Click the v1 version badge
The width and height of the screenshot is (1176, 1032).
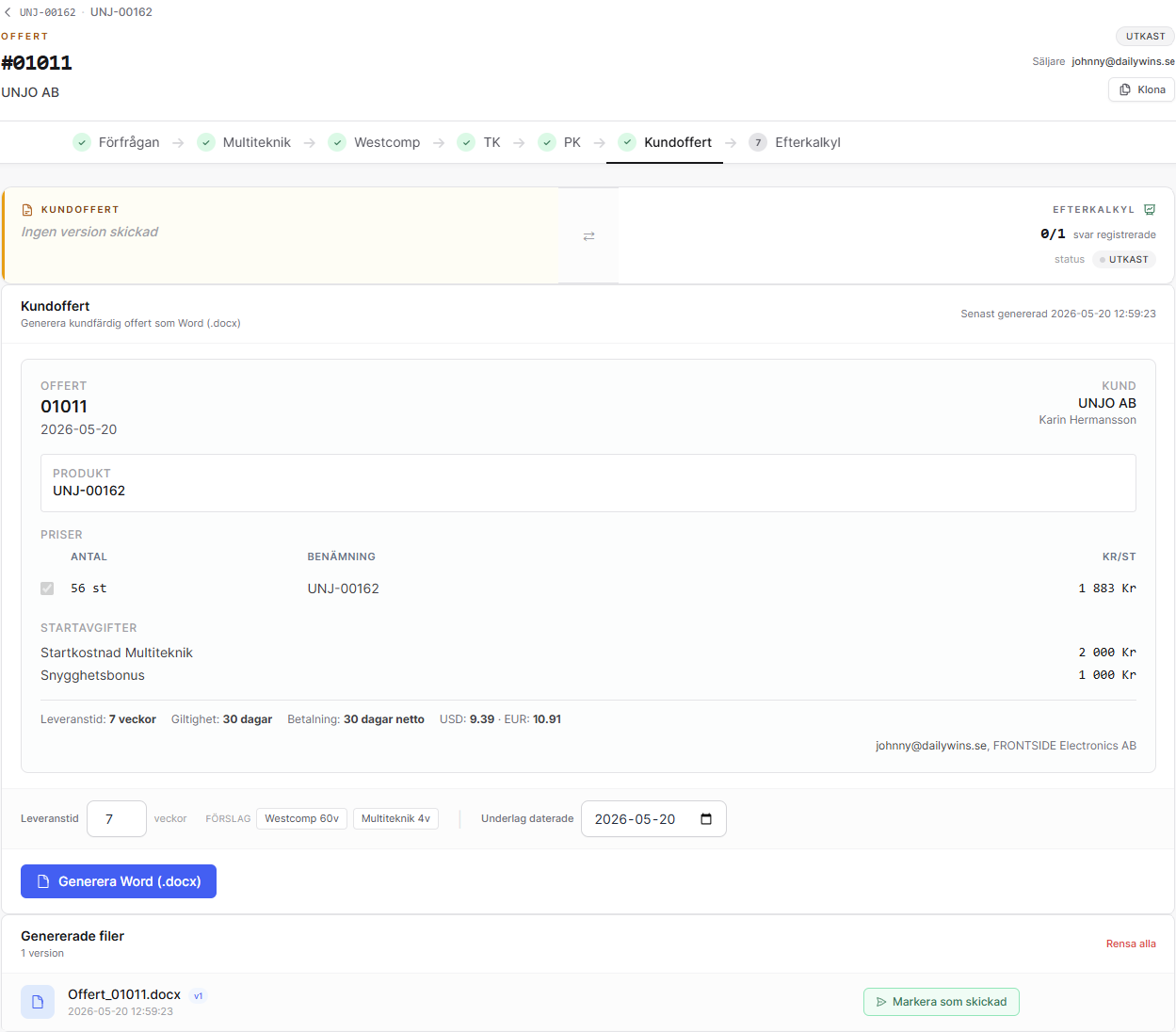coord(199,995)
